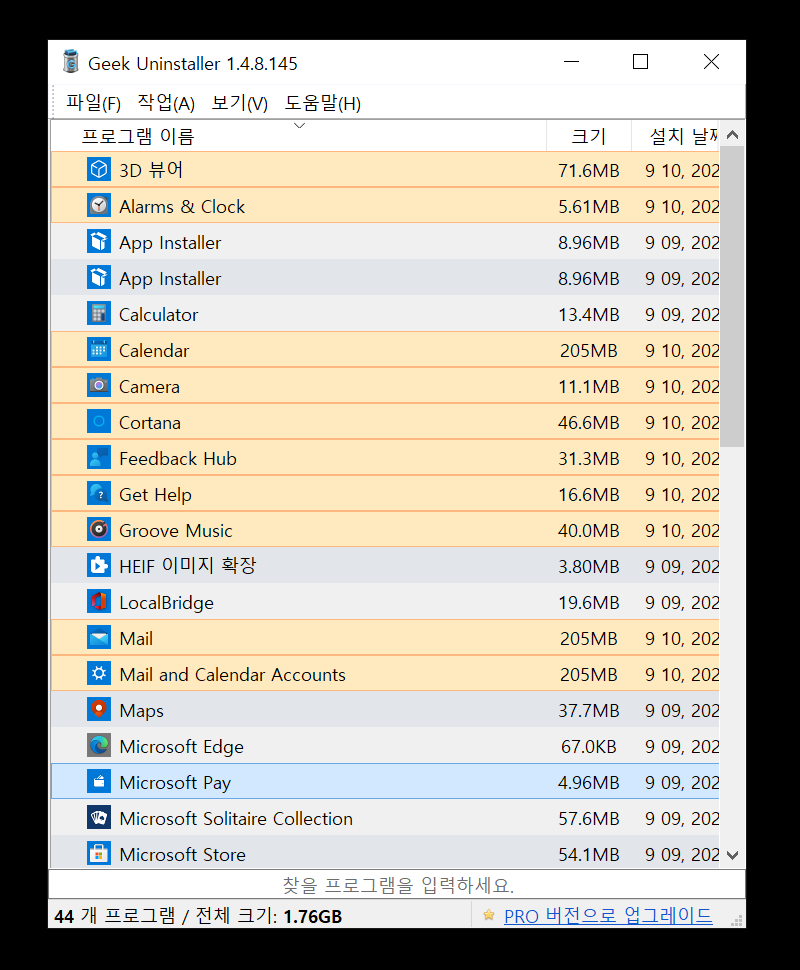Select the Groove Music row
The height and width of the screenshot is (970, 800).
click(385, 530)
